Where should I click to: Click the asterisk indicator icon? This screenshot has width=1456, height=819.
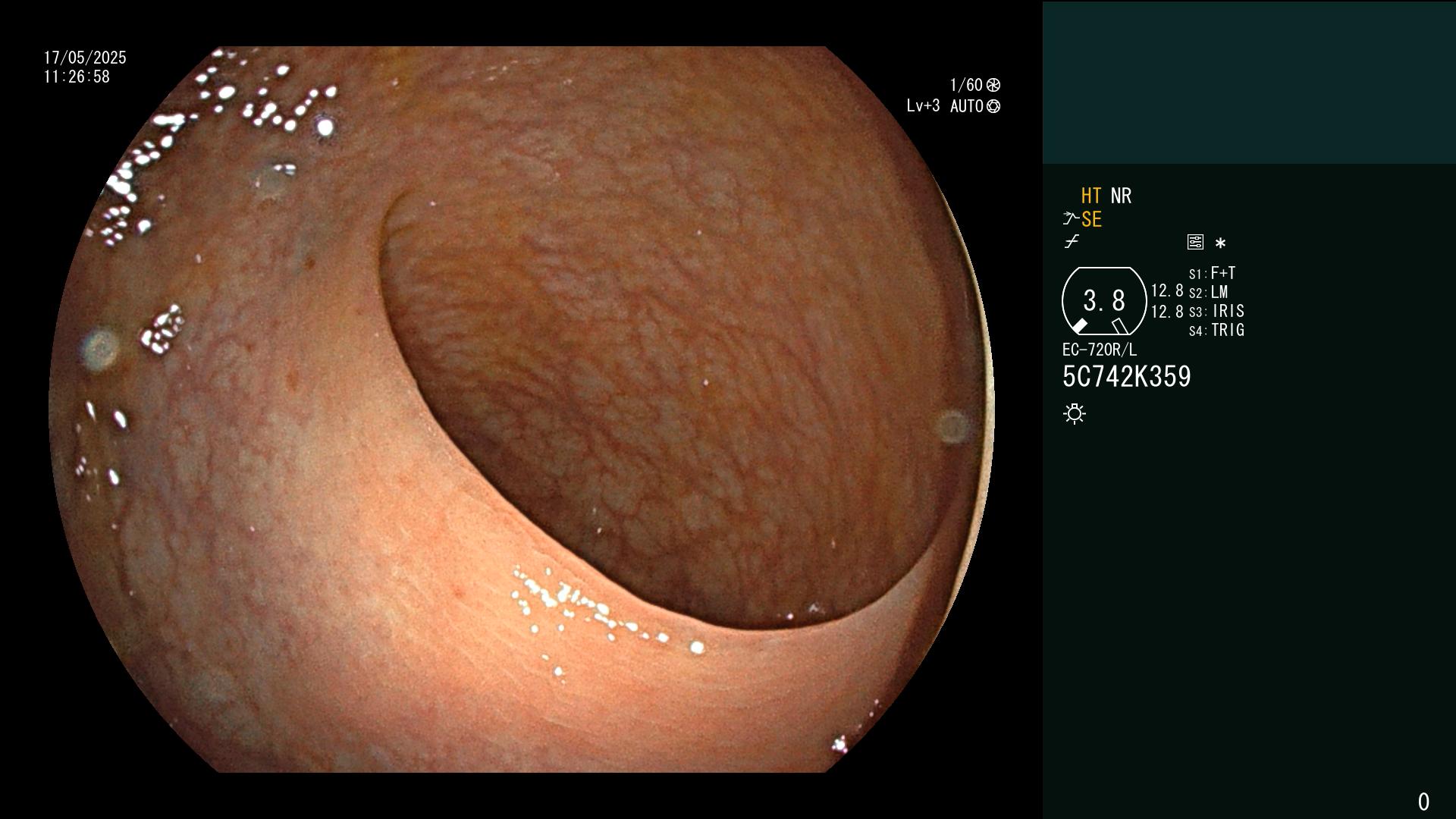[1220, 243]
